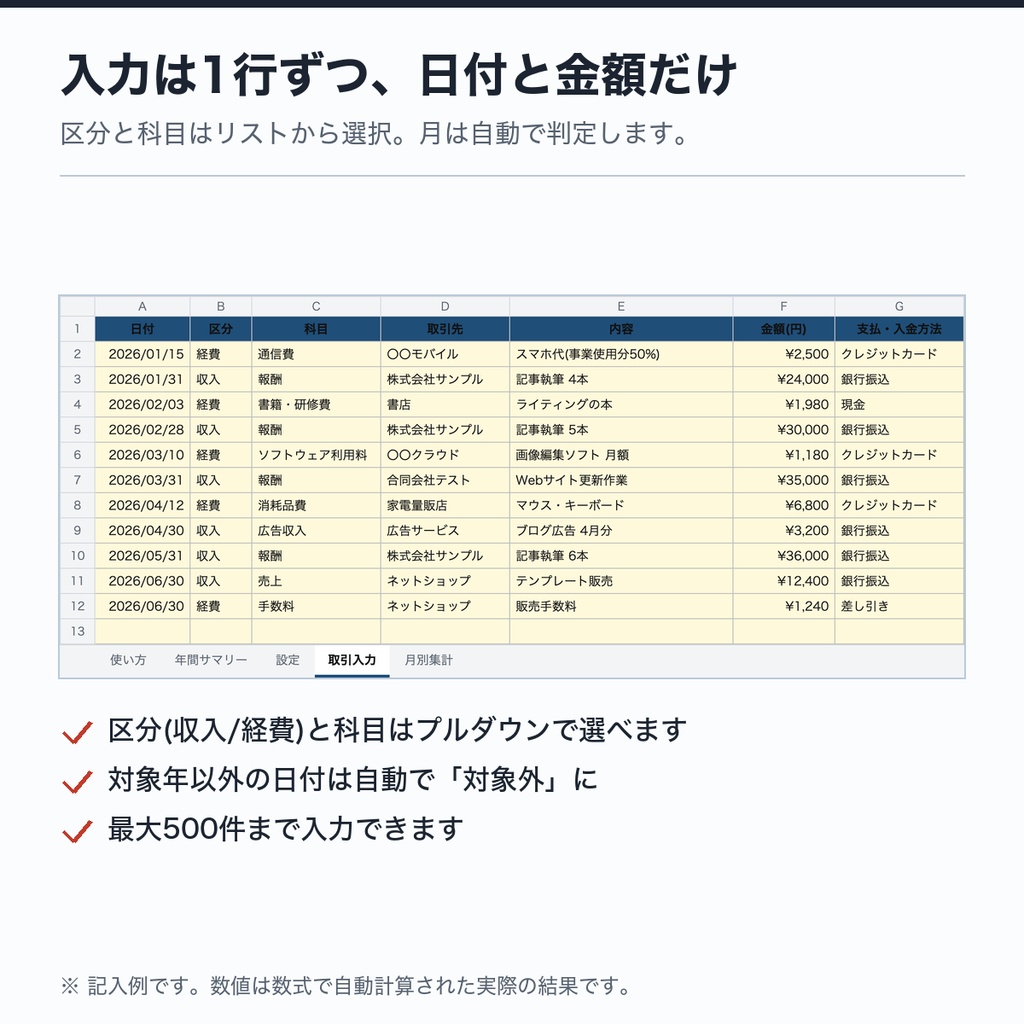Select column E header

click(621, 306)
